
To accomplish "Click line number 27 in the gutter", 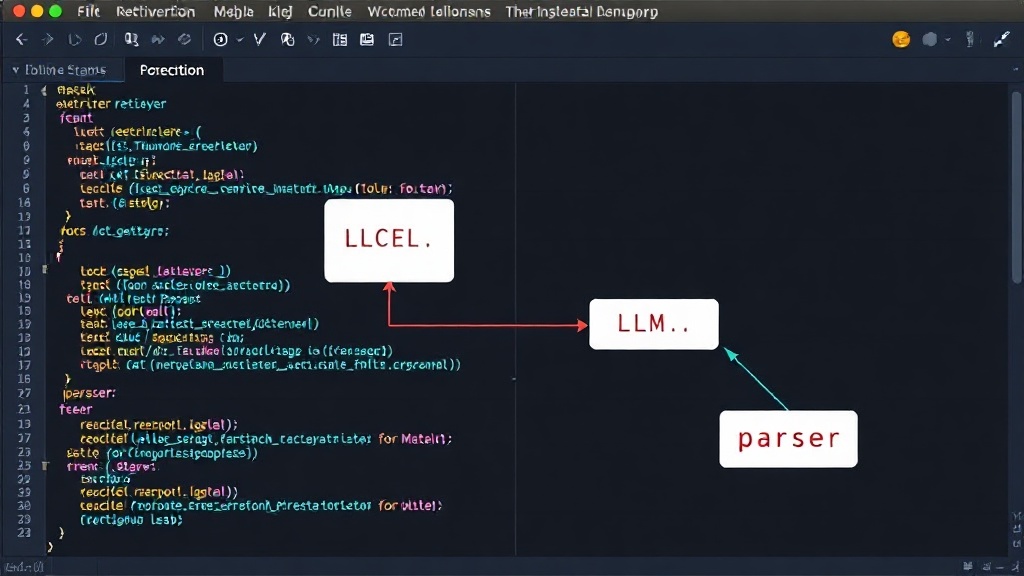I will (x=24, y=393).
